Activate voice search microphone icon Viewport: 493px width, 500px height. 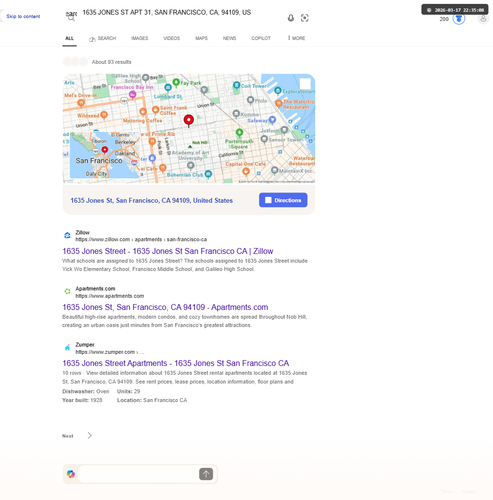[291, 18]
